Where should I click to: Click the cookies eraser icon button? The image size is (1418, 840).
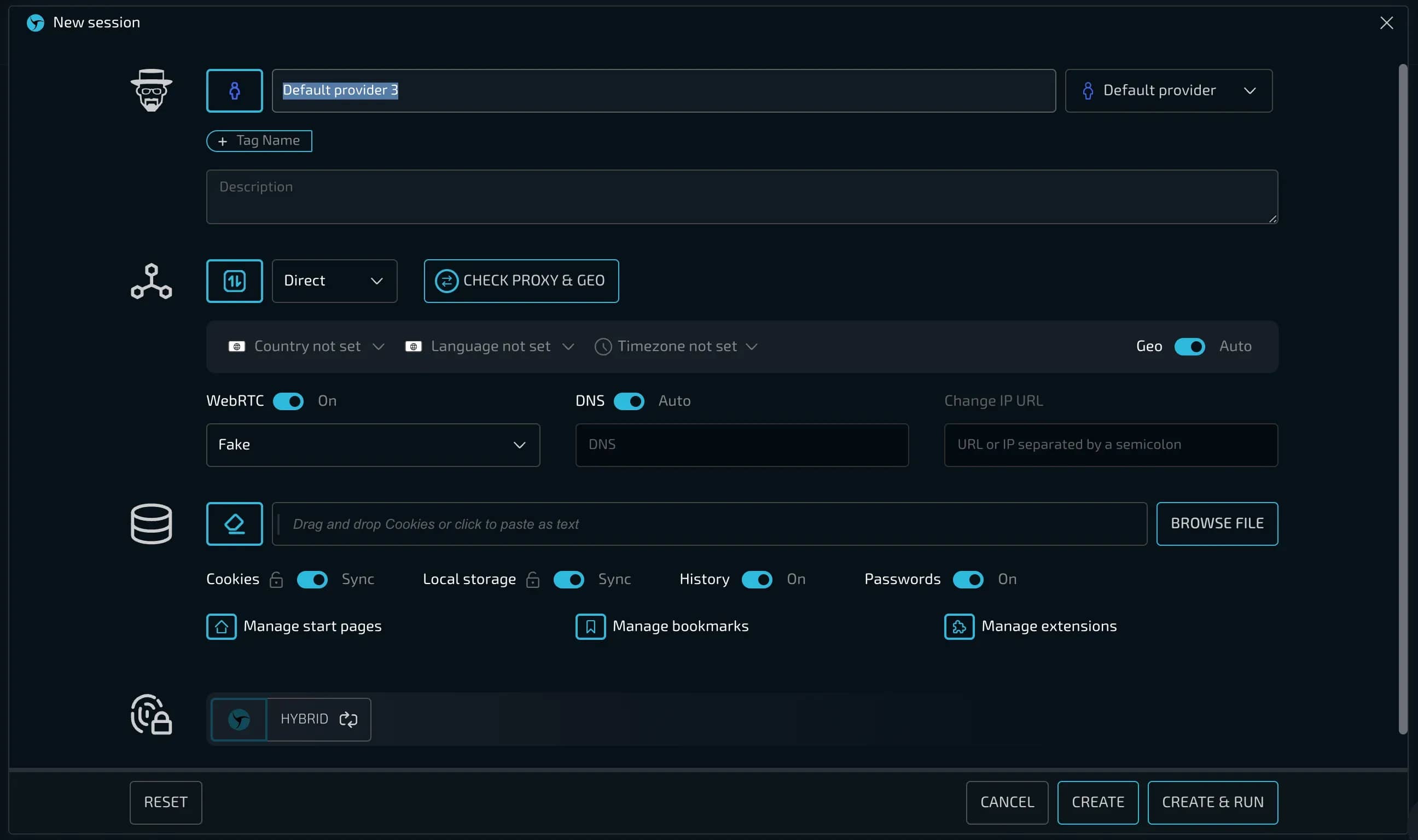pos(234,523)
